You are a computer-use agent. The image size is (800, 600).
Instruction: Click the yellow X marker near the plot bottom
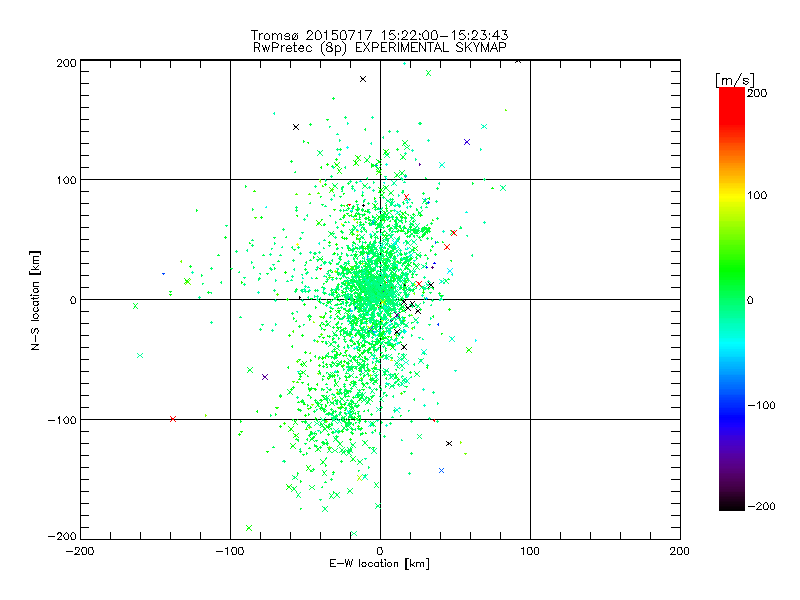(x=360, y=478)
